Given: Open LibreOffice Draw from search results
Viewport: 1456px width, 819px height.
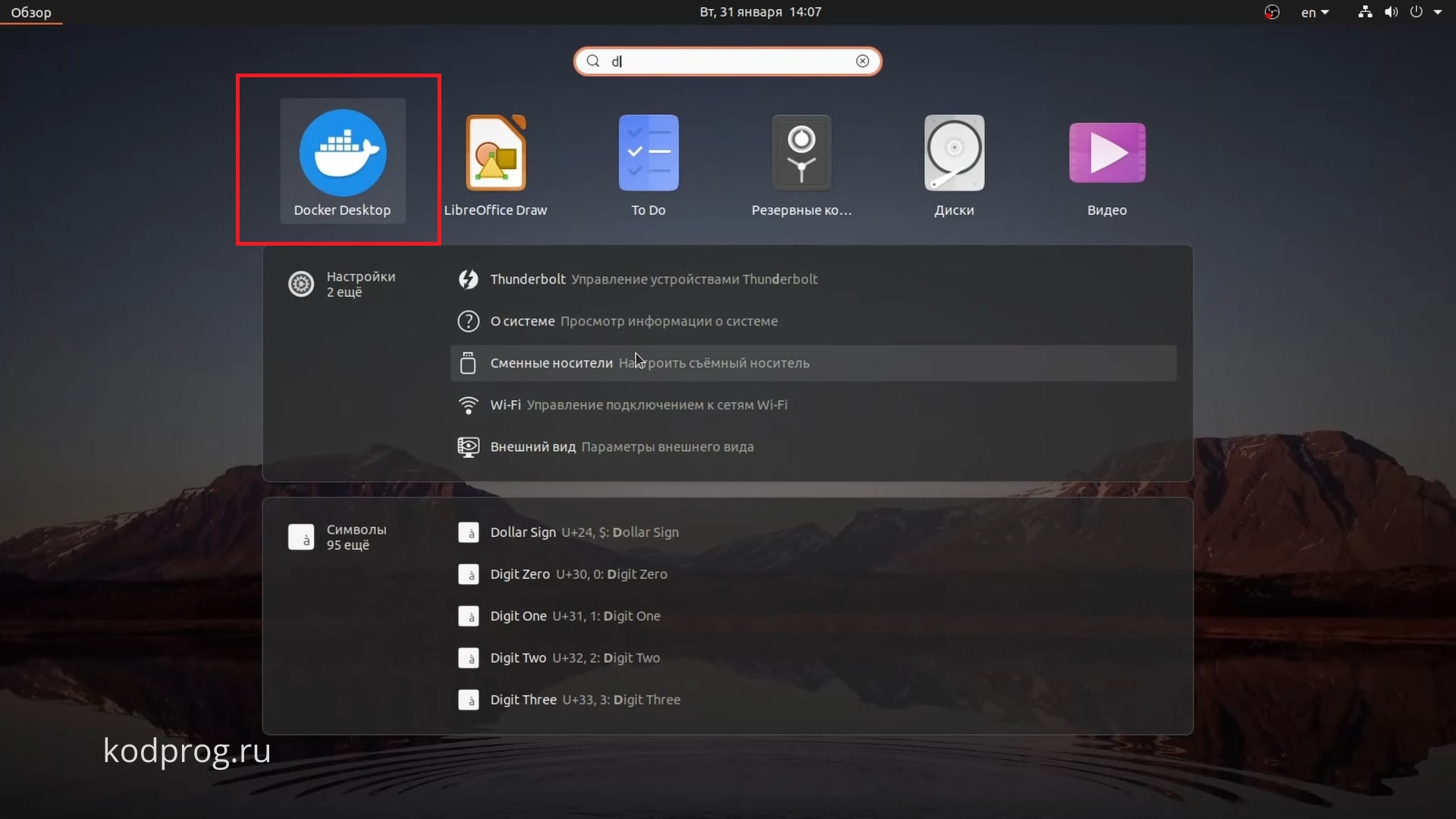Looking at the screenshot, I should pyautogui.click(x=495, y=161).
